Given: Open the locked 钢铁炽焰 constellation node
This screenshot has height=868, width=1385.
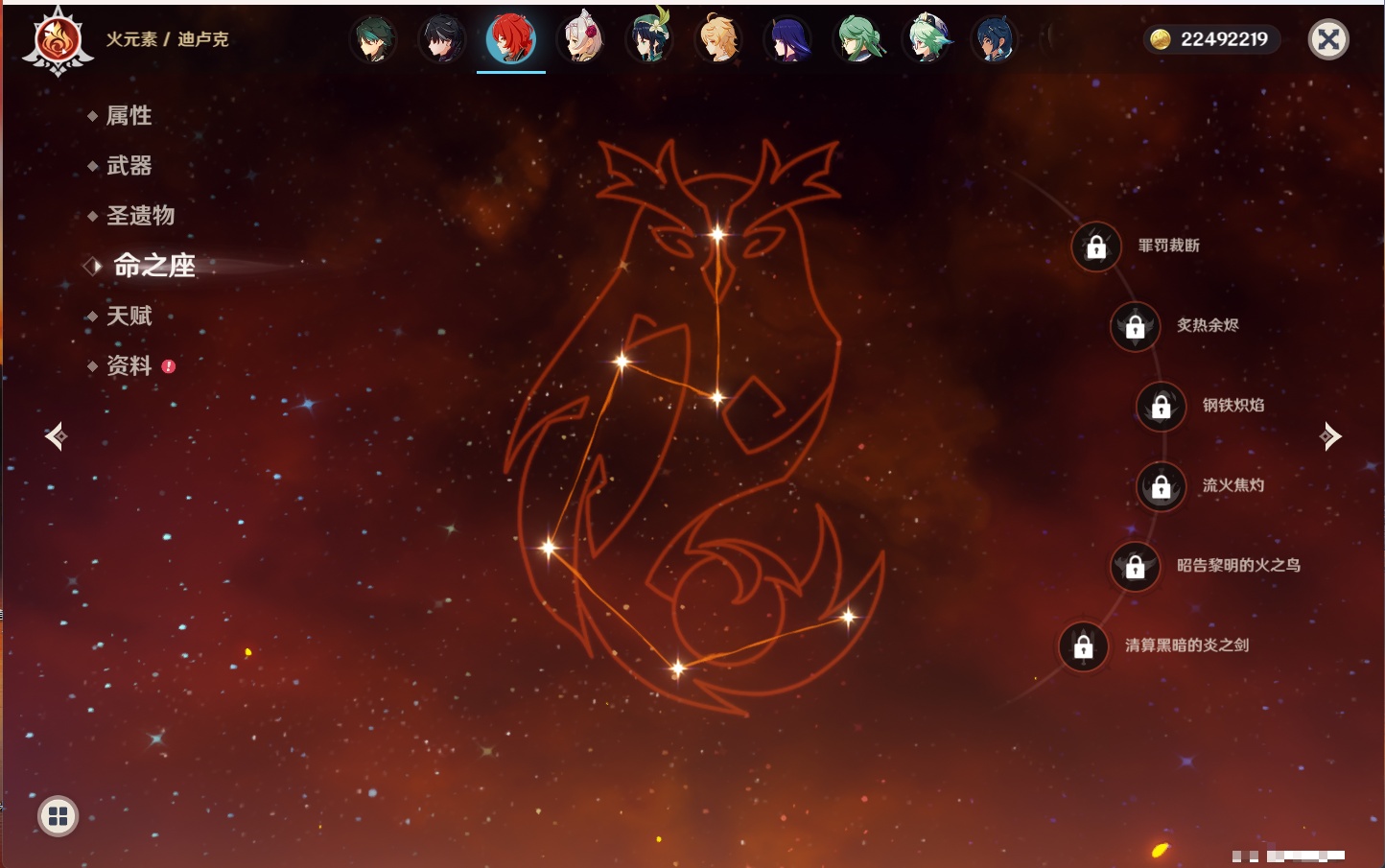Looking at the screenshot, I should (x=1162, y=407).
